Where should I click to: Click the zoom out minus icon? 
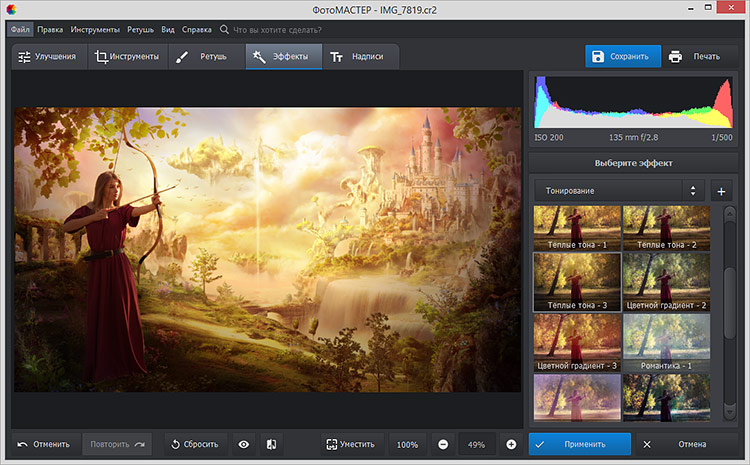(443, 444)
